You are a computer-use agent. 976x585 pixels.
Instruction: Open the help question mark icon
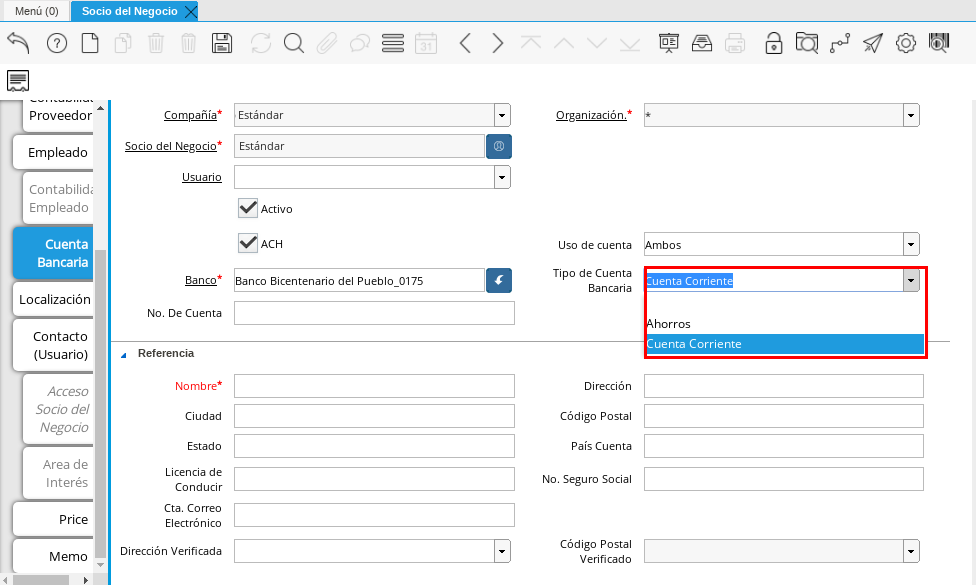tap(57, 43)
